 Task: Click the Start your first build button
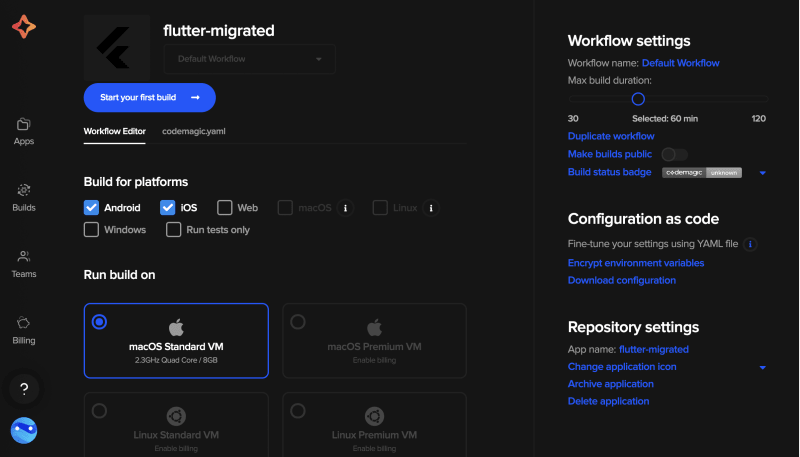[x=149, y=97]
